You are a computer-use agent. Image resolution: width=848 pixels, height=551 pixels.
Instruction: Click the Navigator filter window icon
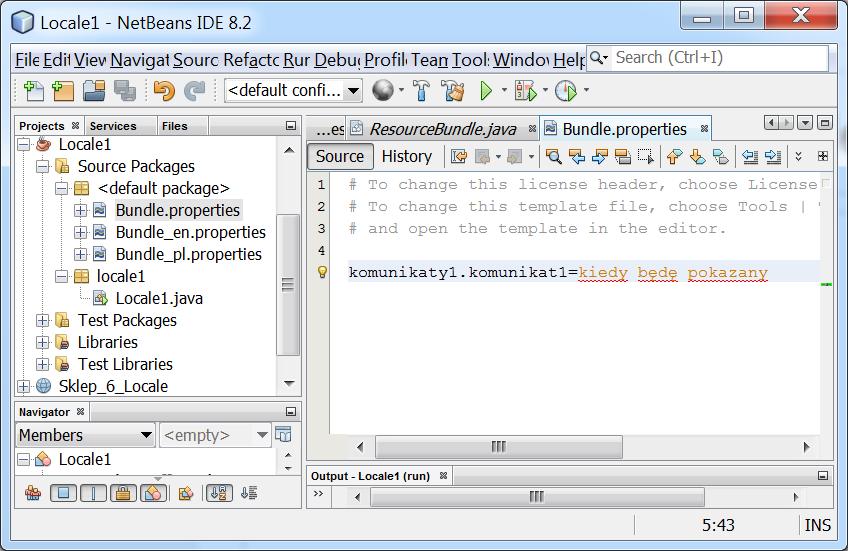click(283, 434)
